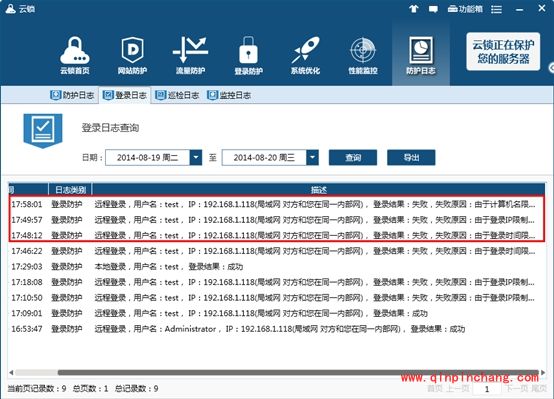Open the 功能箱 toolbox
Screen dimensions: 554x399
[x=465, y=9]
